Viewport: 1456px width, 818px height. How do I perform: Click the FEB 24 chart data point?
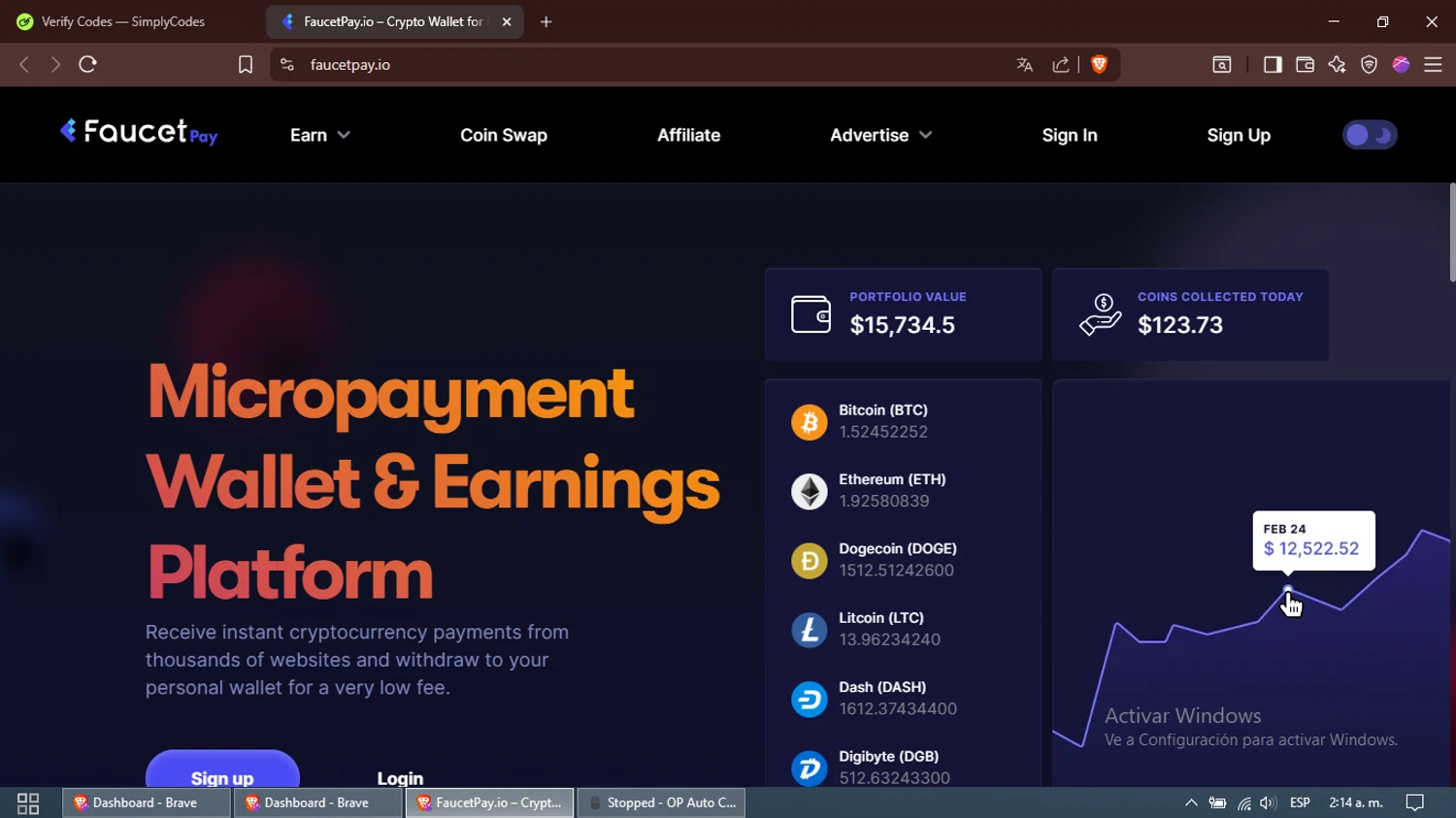tap(1288, 589)
